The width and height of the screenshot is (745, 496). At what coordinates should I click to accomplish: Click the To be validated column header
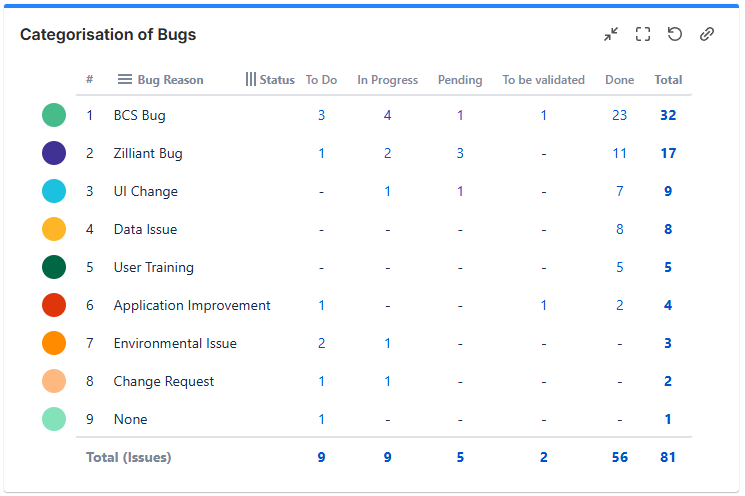coord(543,80)
